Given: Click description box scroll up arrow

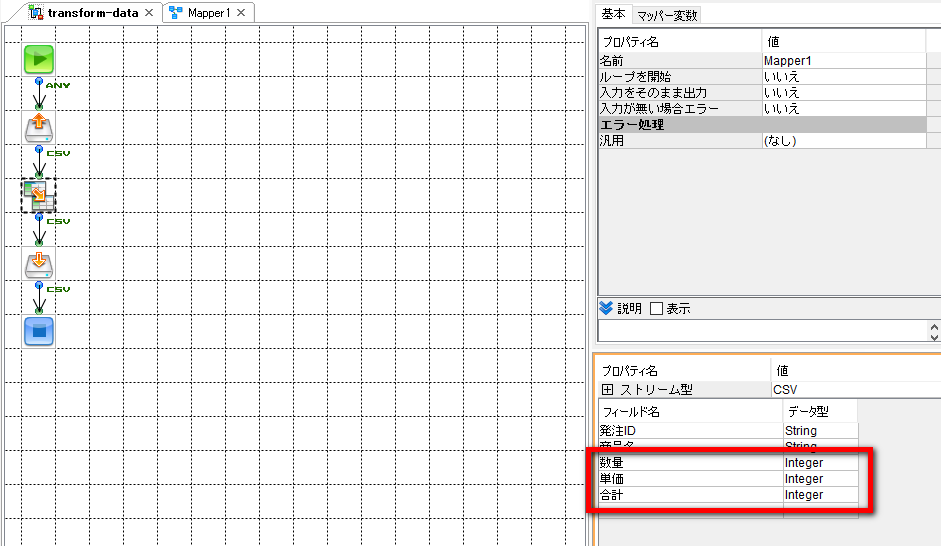Looking at the screenshot, I should (x=934, y=327).
